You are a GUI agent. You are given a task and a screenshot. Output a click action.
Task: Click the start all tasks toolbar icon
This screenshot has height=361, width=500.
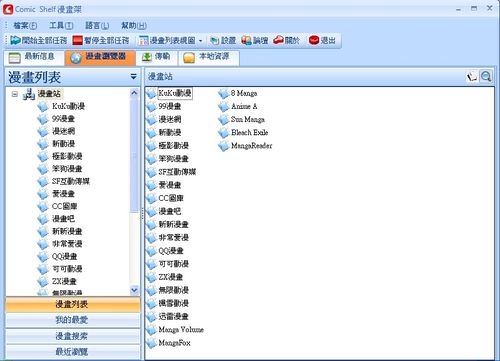click(x=15, y=40)
